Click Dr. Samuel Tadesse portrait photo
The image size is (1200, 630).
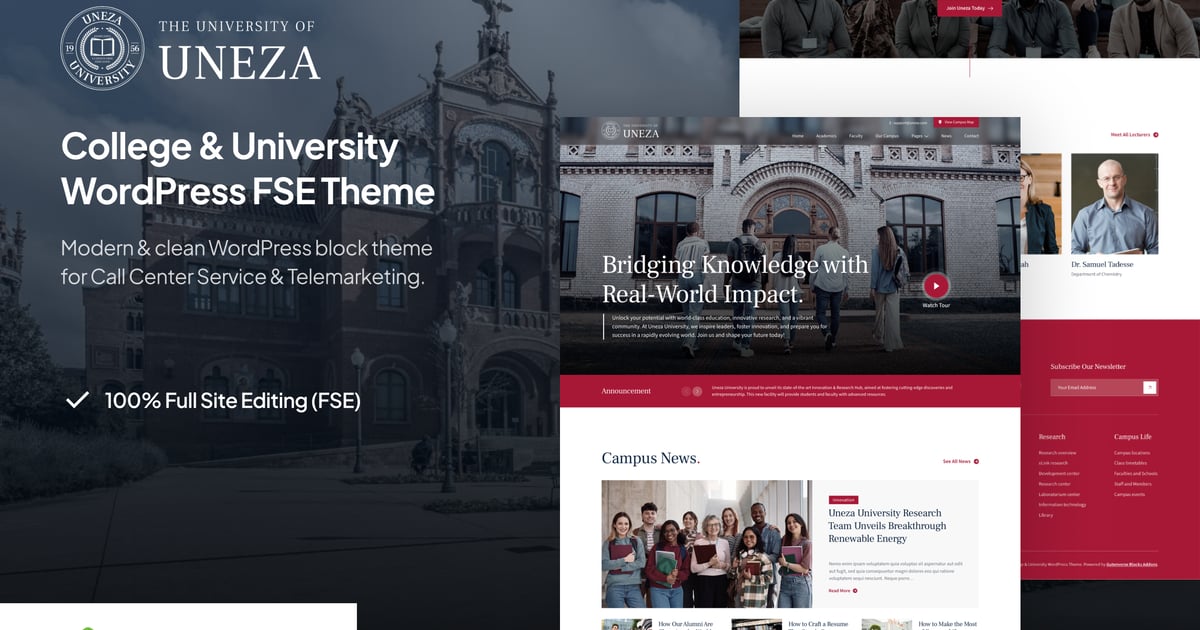(1115, 203)
